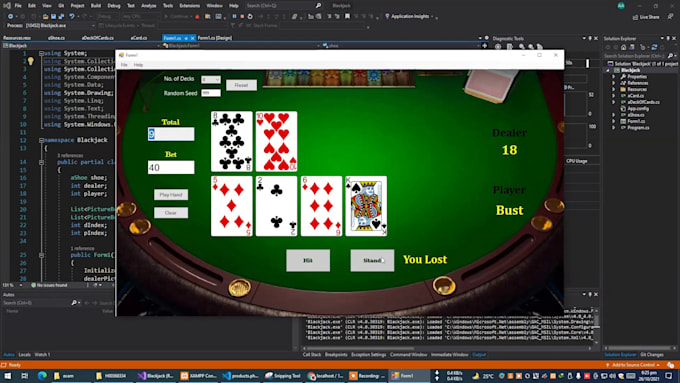Collapse the namespace Blackjack code block

pyautogui.click(x=41, y=140)
